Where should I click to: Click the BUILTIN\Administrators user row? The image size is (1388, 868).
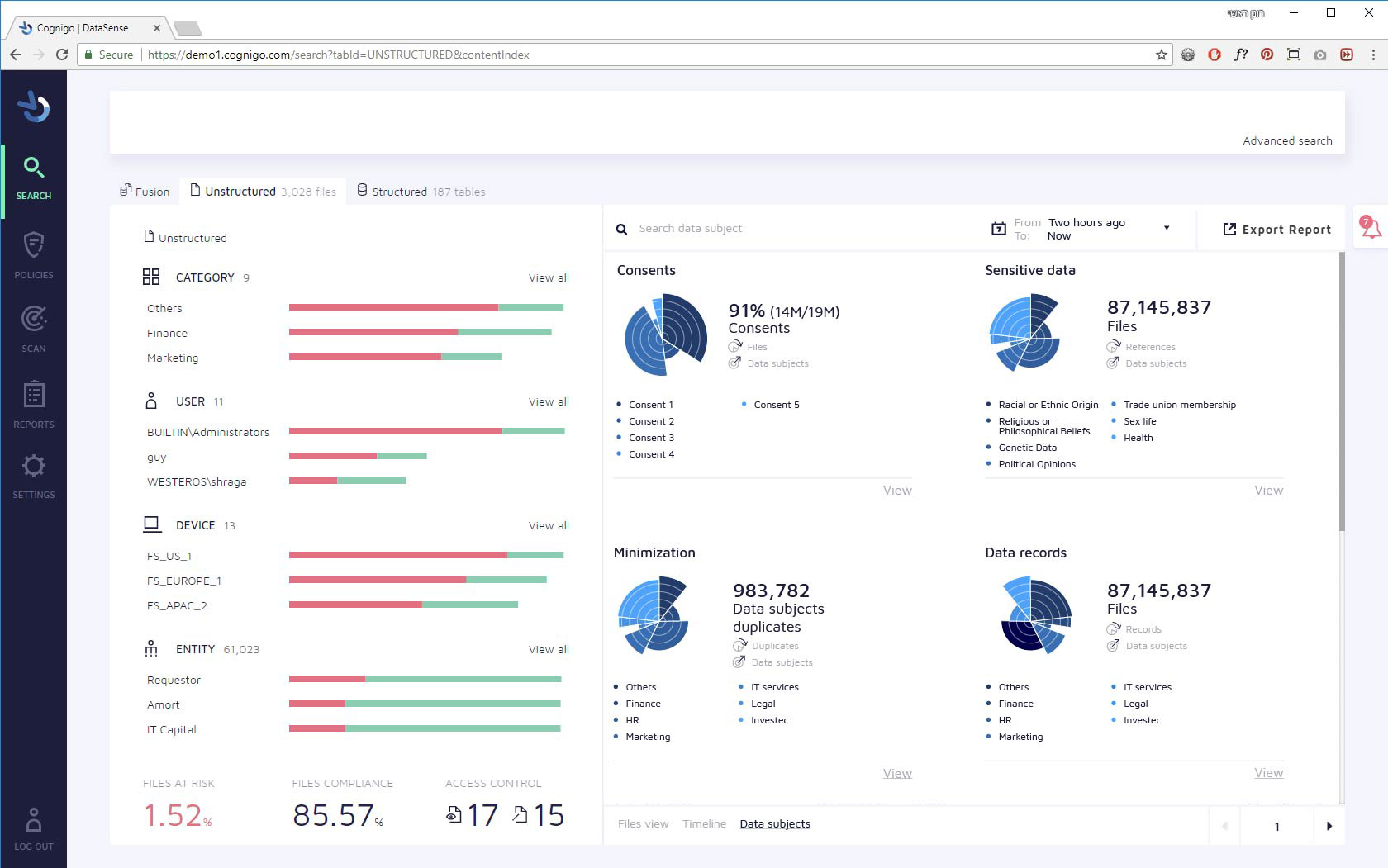click(355, 431)
